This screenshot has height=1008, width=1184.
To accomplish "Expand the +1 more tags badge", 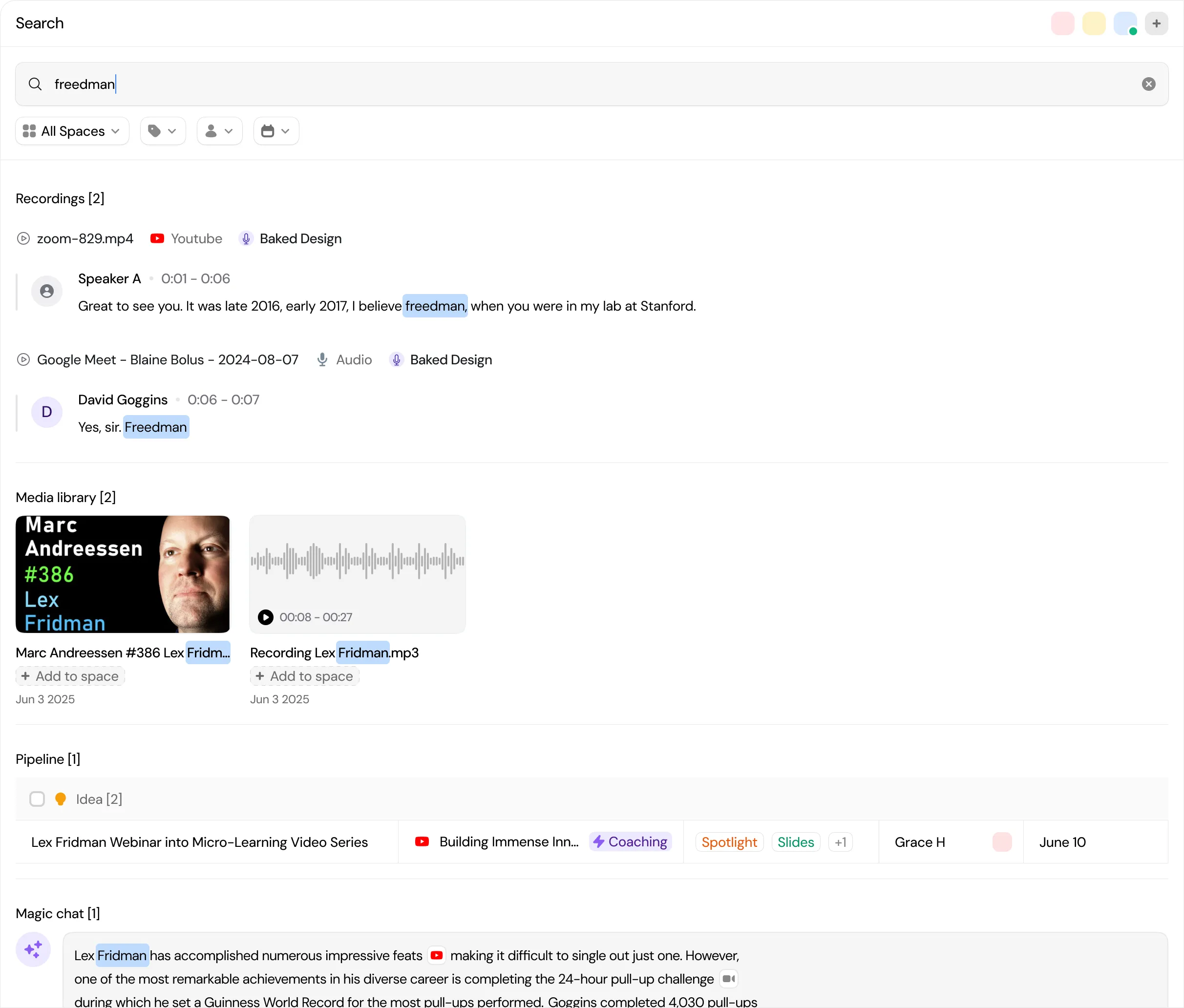I will (841, 842).
